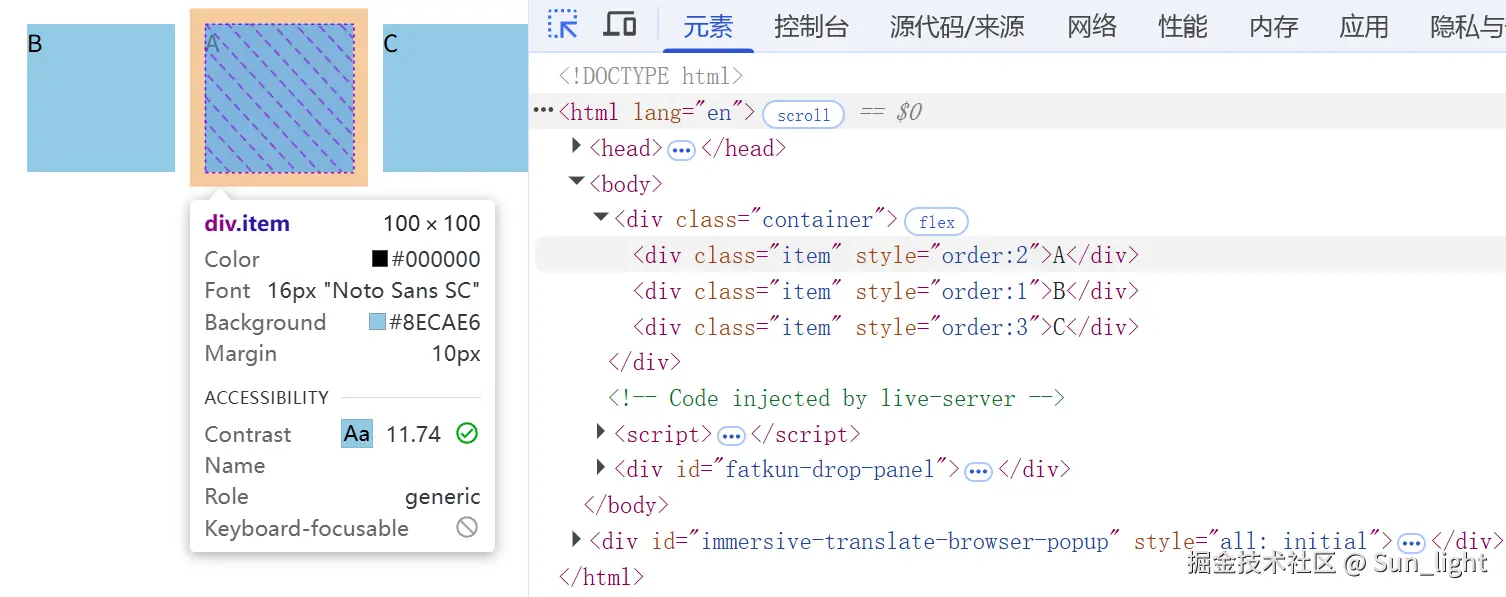Collapse the div.container node
Screen dimensions: 1506x597
600,217
